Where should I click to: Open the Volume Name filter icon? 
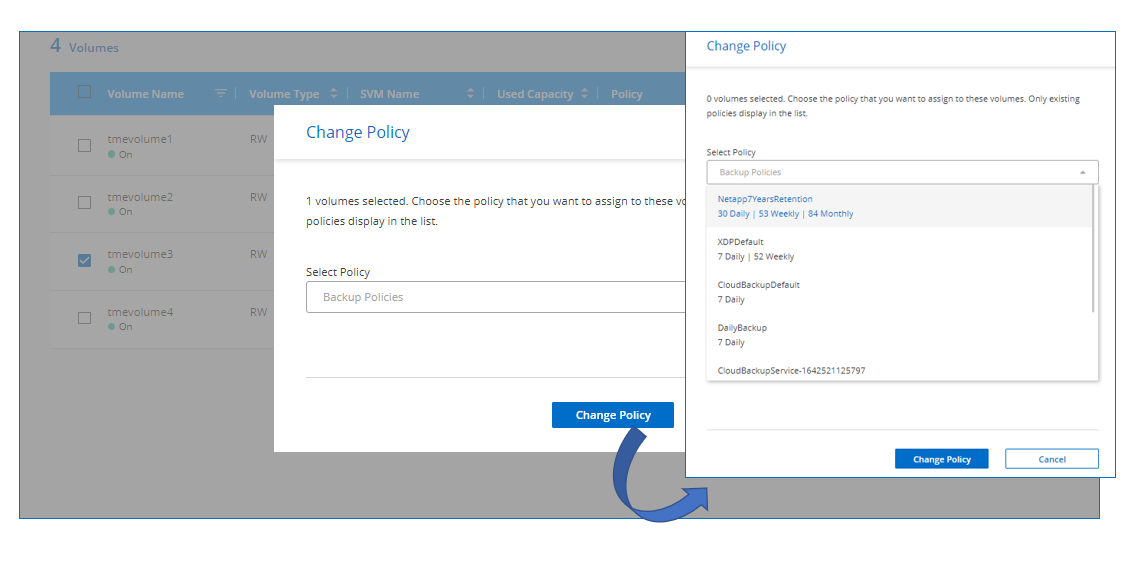(x=221, y=93)
